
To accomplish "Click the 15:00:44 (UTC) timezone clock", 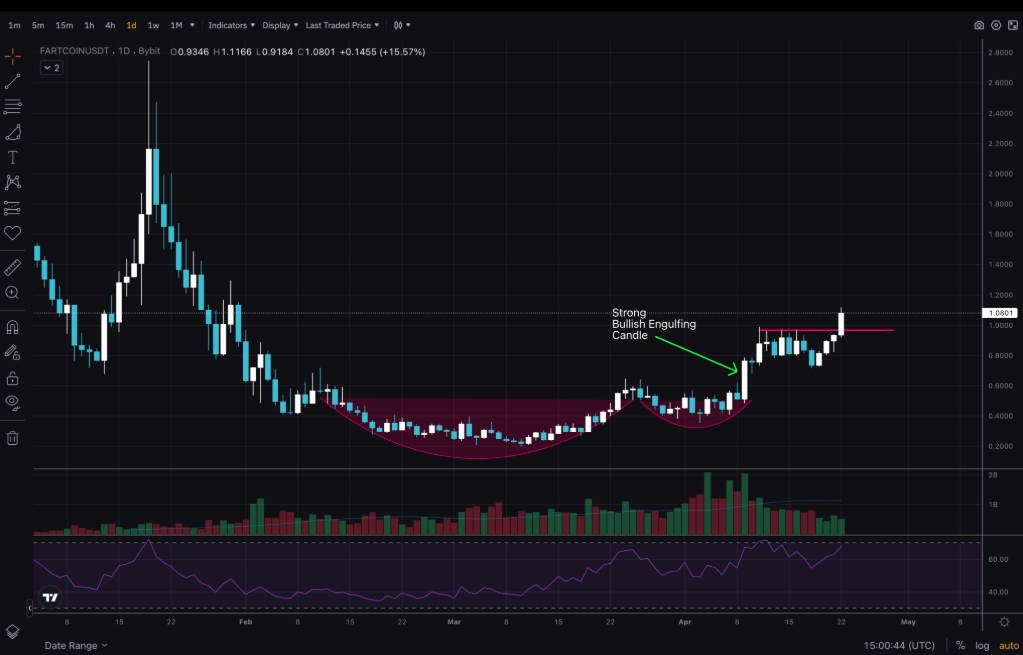I will pyautogui.click(x=899, y=645).
